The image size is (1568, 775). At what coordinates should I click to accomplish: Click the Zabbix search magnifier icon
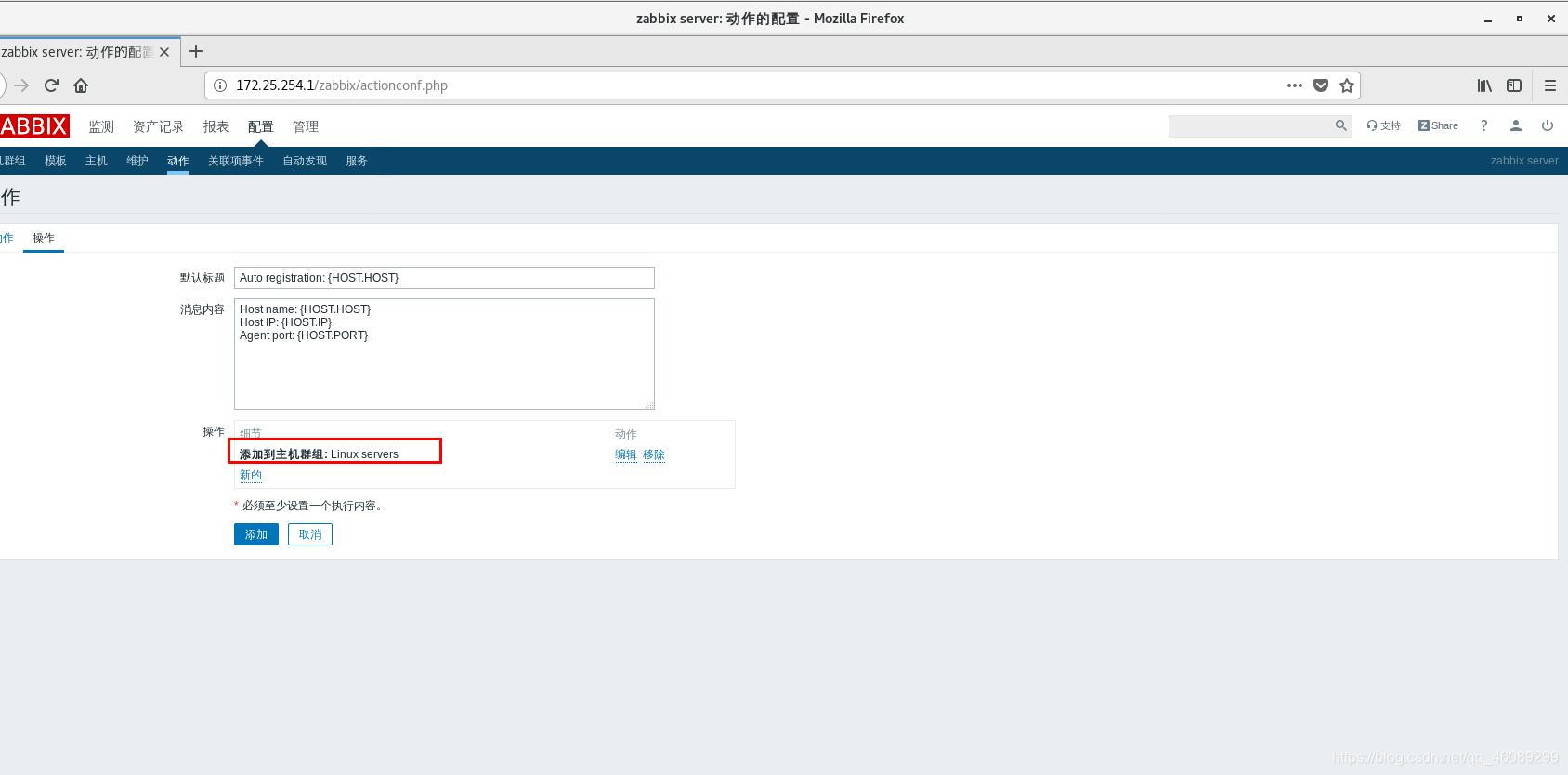[1340, 125]
